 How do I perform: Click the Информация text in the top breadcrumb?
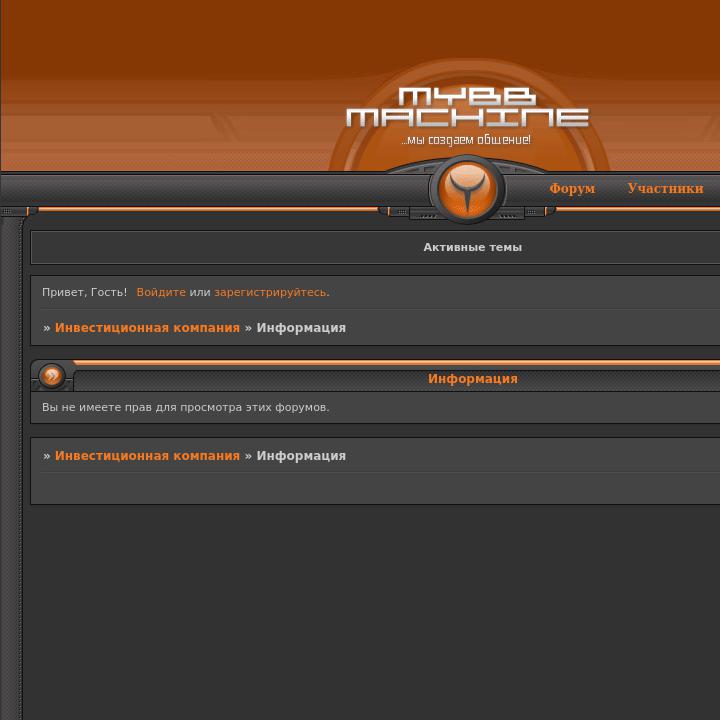click(x=301, y=328)
